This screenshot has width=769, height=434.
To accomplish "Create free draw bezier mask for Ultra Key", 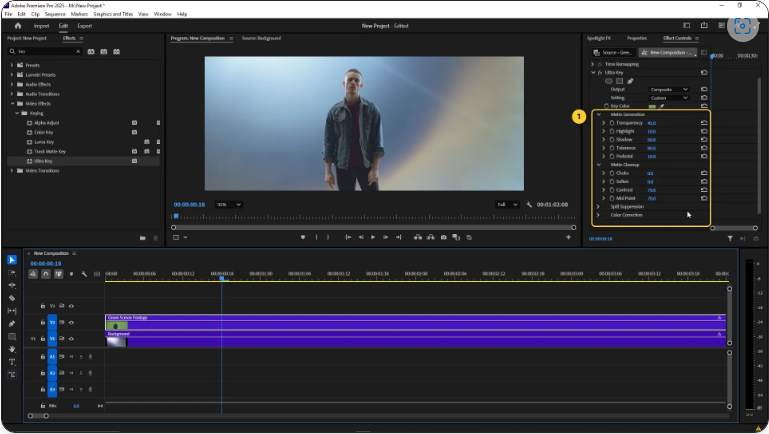I will [x=630, y=81].
